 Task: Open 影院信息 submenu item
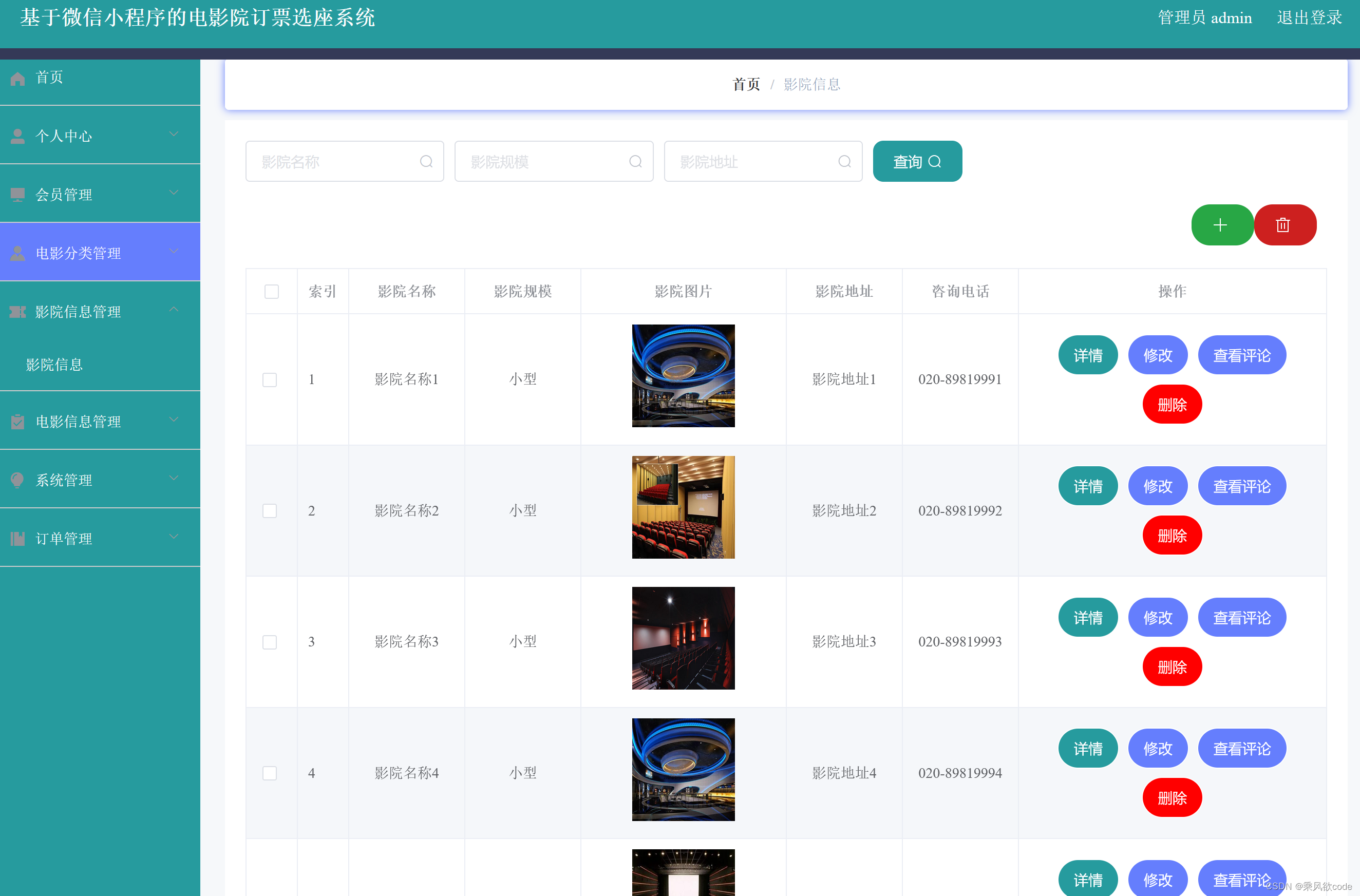pyautogui.click(x=54, y=365)
